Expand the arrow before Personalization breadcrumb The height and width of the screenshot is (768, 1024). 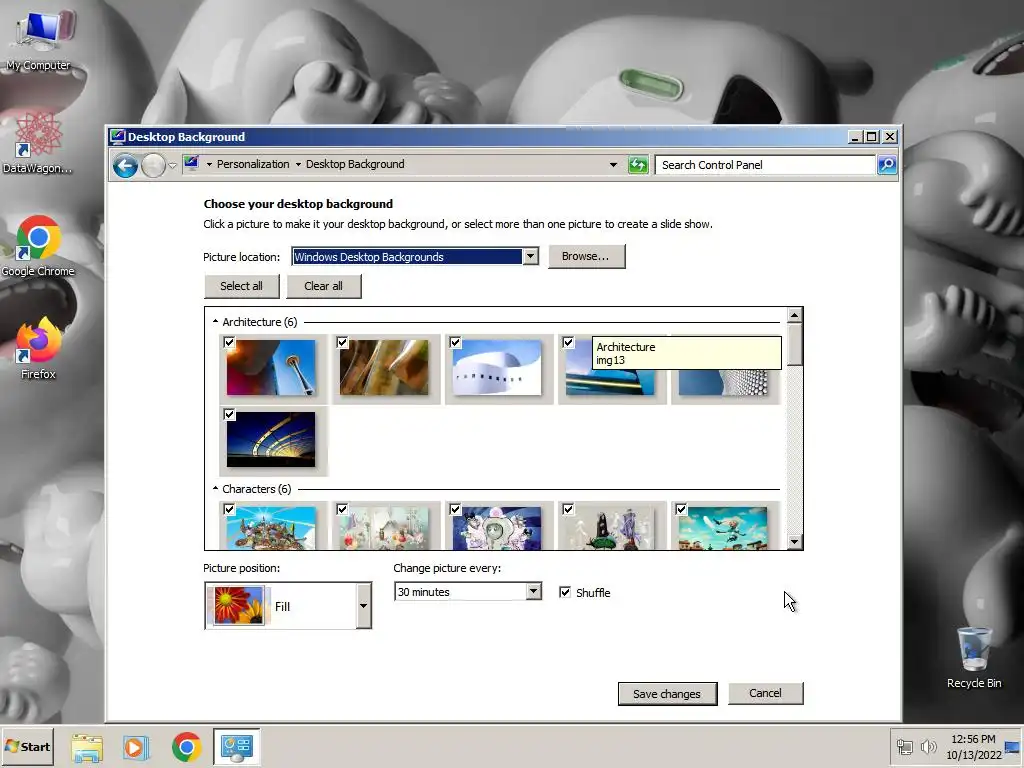click(x=209, y=165)
